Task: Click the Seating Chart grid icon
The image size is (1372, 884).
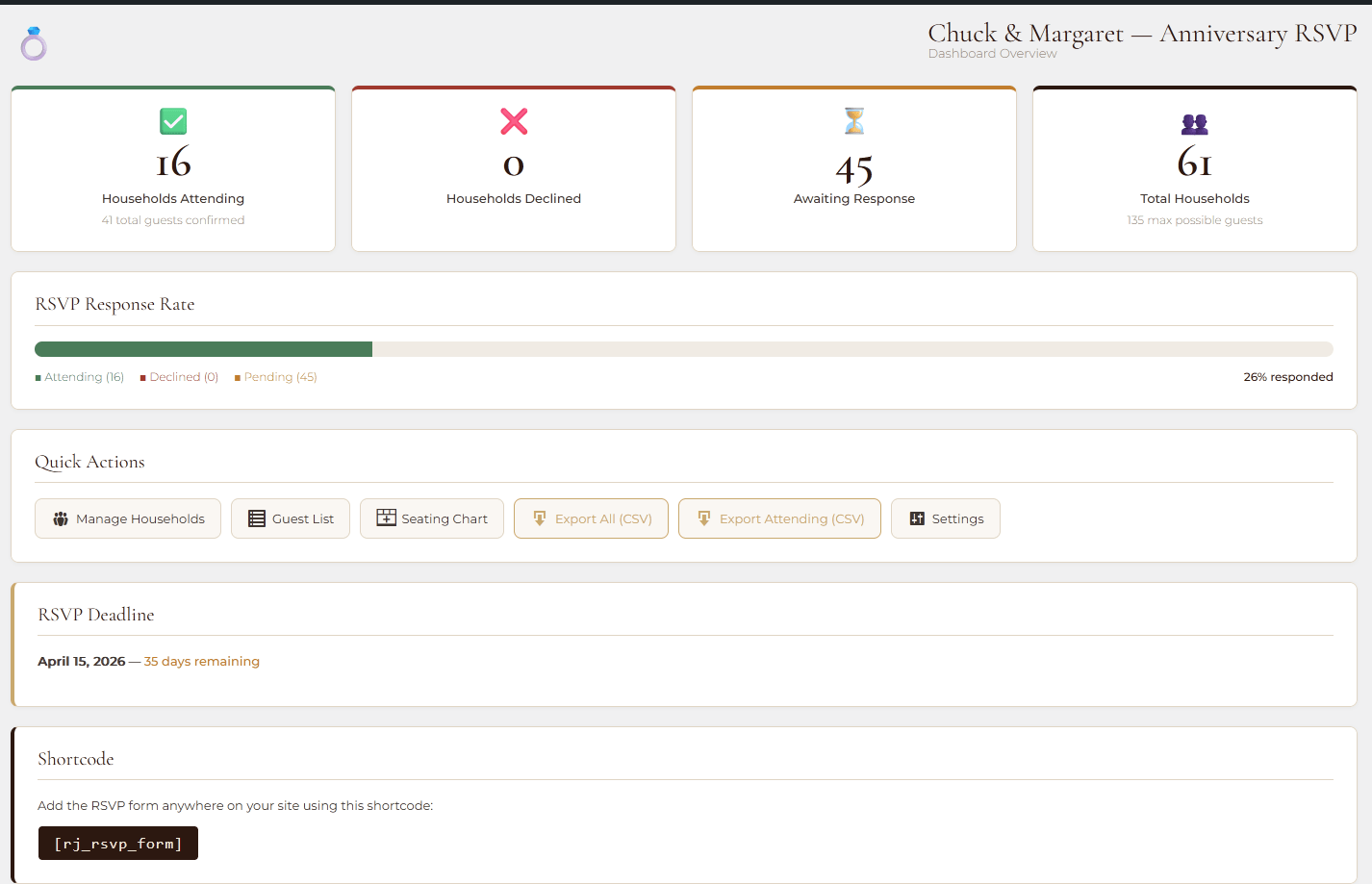Action: tap(386, 518)
